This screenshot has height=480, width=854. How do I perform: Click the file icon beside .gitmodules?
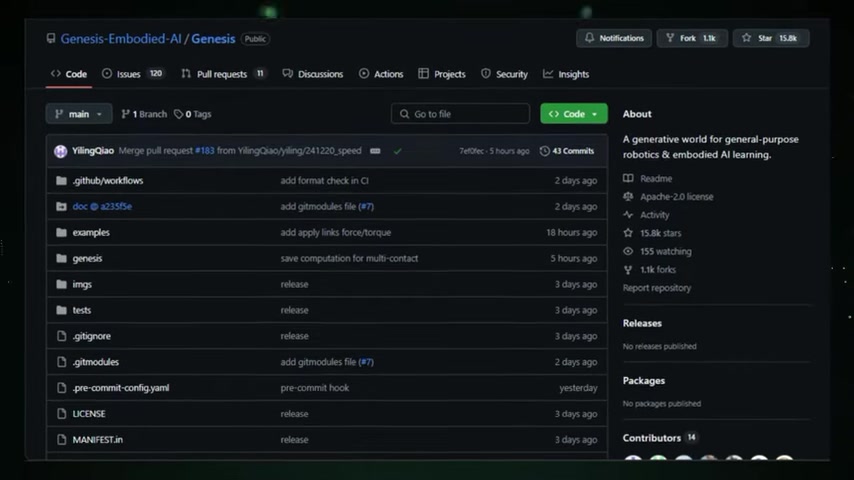coord(62,362)
